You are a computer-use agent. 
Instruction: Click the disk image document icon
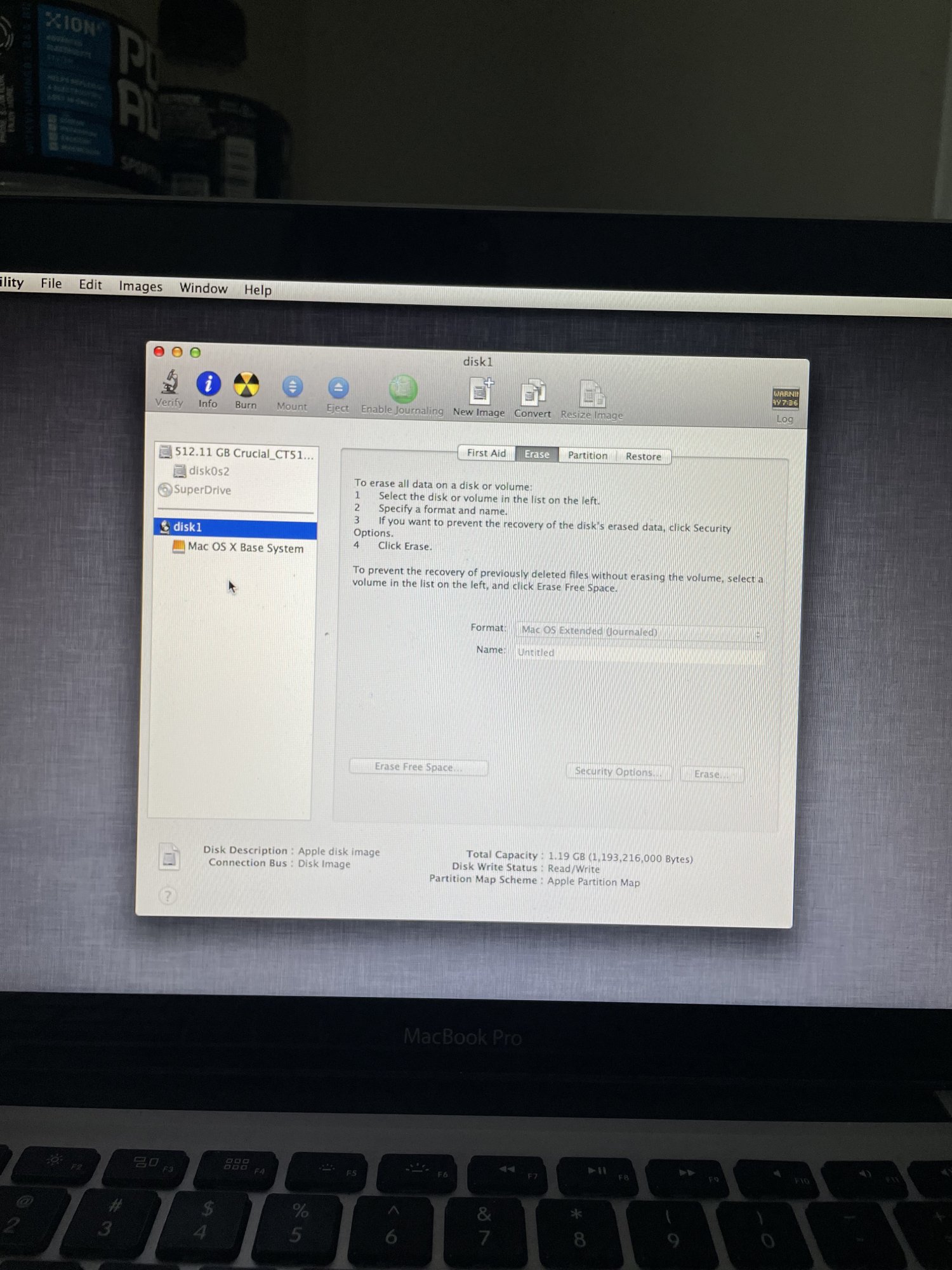click(169, 857)
